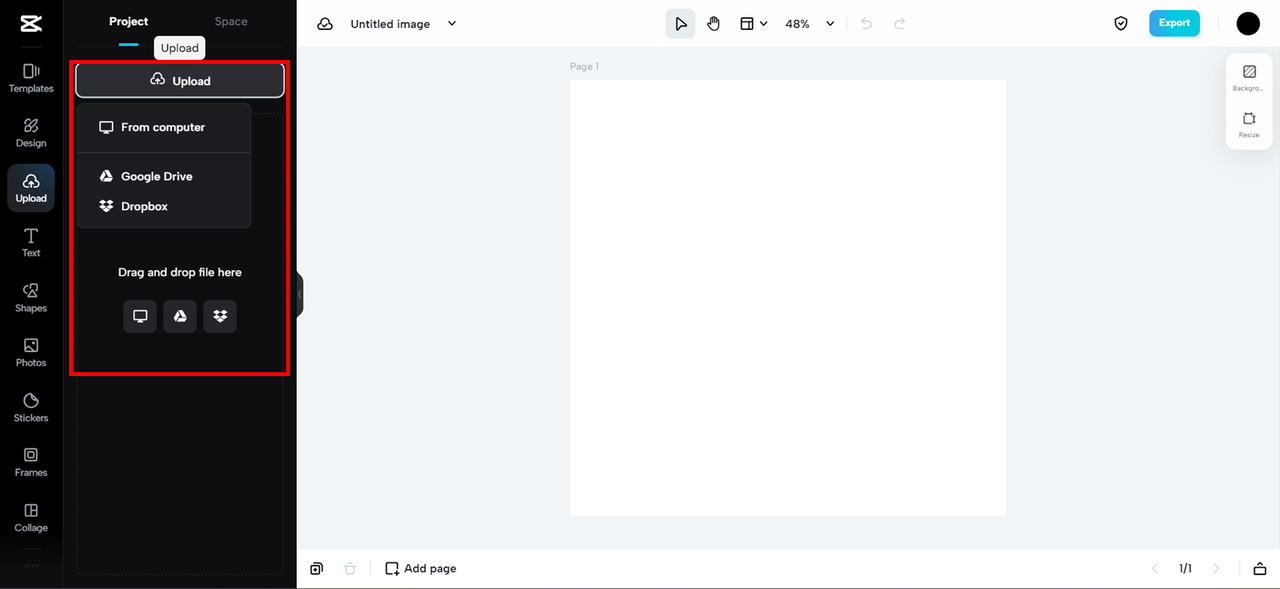Image resolution: width=1280 pixels, height=589 pixels.
Task: Click the Upload button in panel
Action: (x=180, y=81)
